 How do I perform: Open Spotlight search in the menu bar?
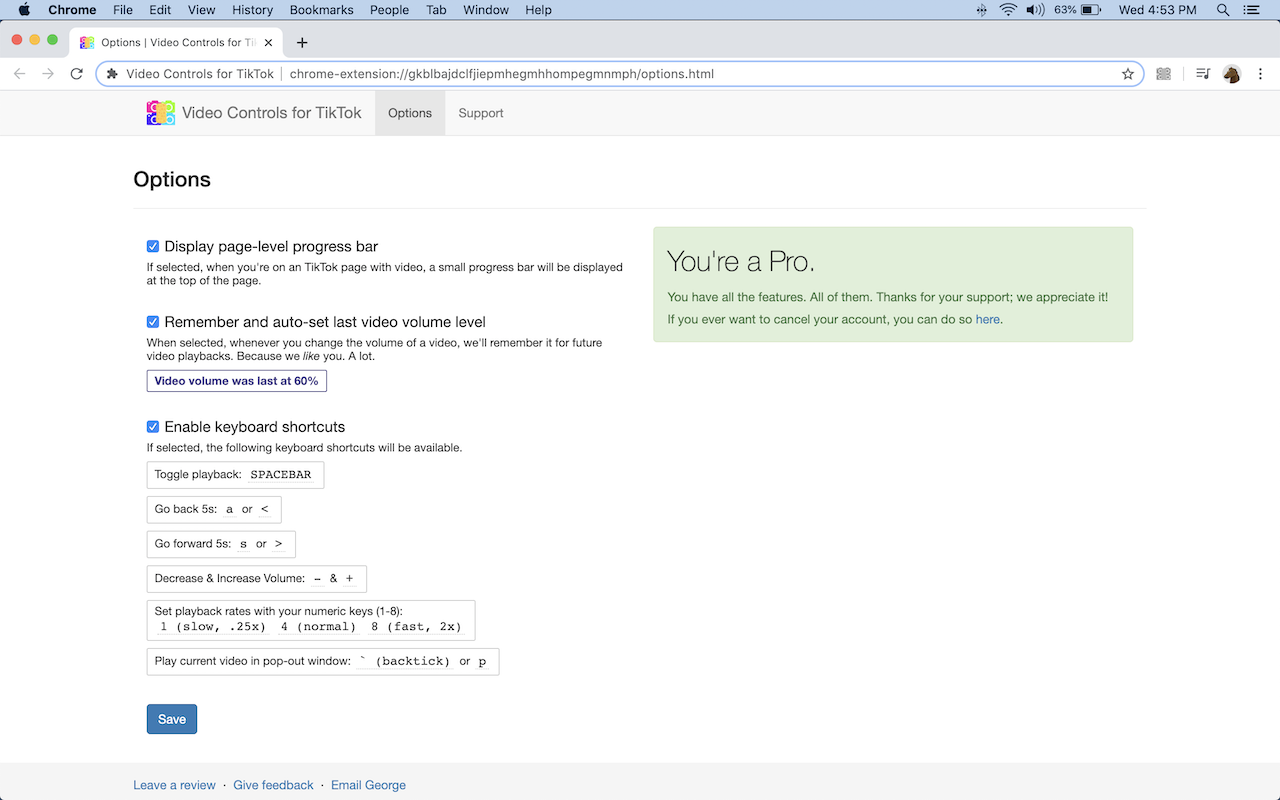click(x=1223, y=10)
